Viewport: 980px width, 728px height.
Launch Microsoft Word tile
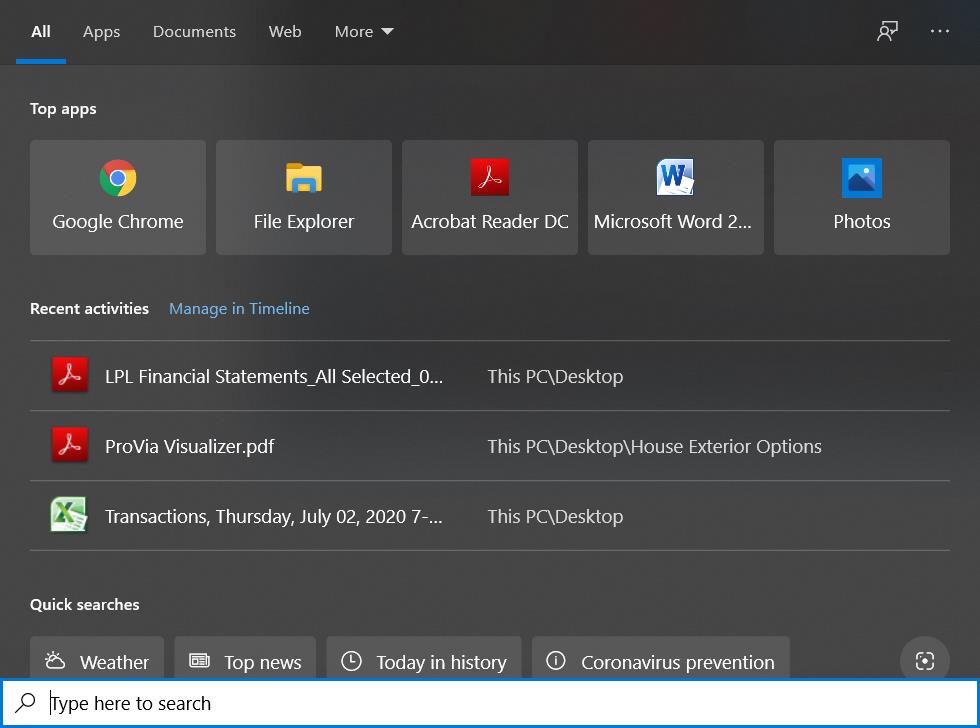pyautogui.click(x=676, y=197)
